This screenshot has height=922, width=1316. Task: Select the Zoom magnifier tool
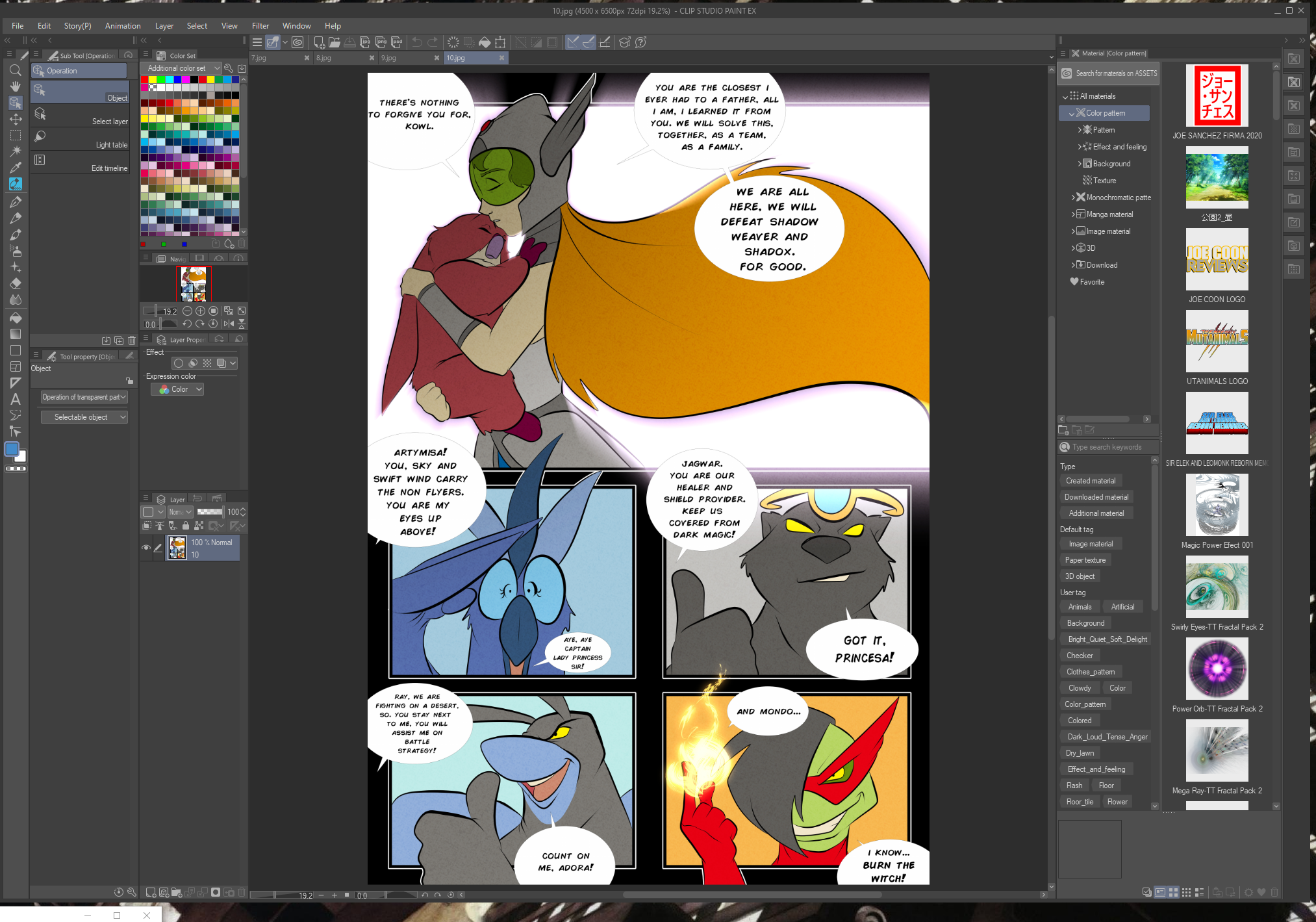coord(16,70)
